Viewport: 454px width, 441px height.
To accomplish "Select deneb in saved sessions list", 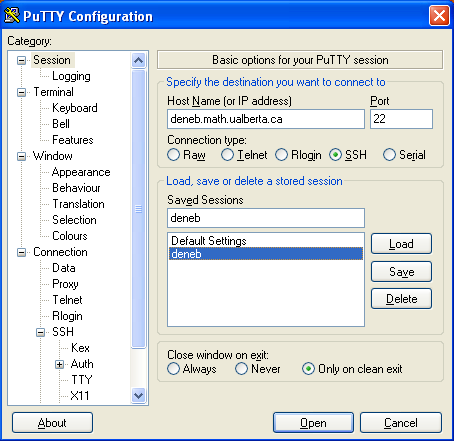I will coord(266,254).
